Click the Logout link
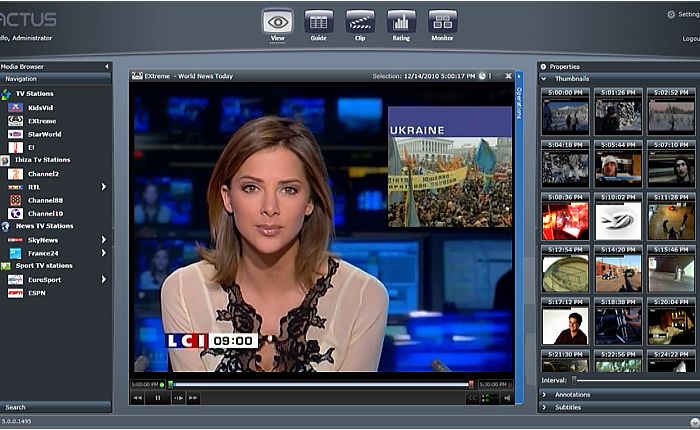Screen dimensions: 700x430 691,39
